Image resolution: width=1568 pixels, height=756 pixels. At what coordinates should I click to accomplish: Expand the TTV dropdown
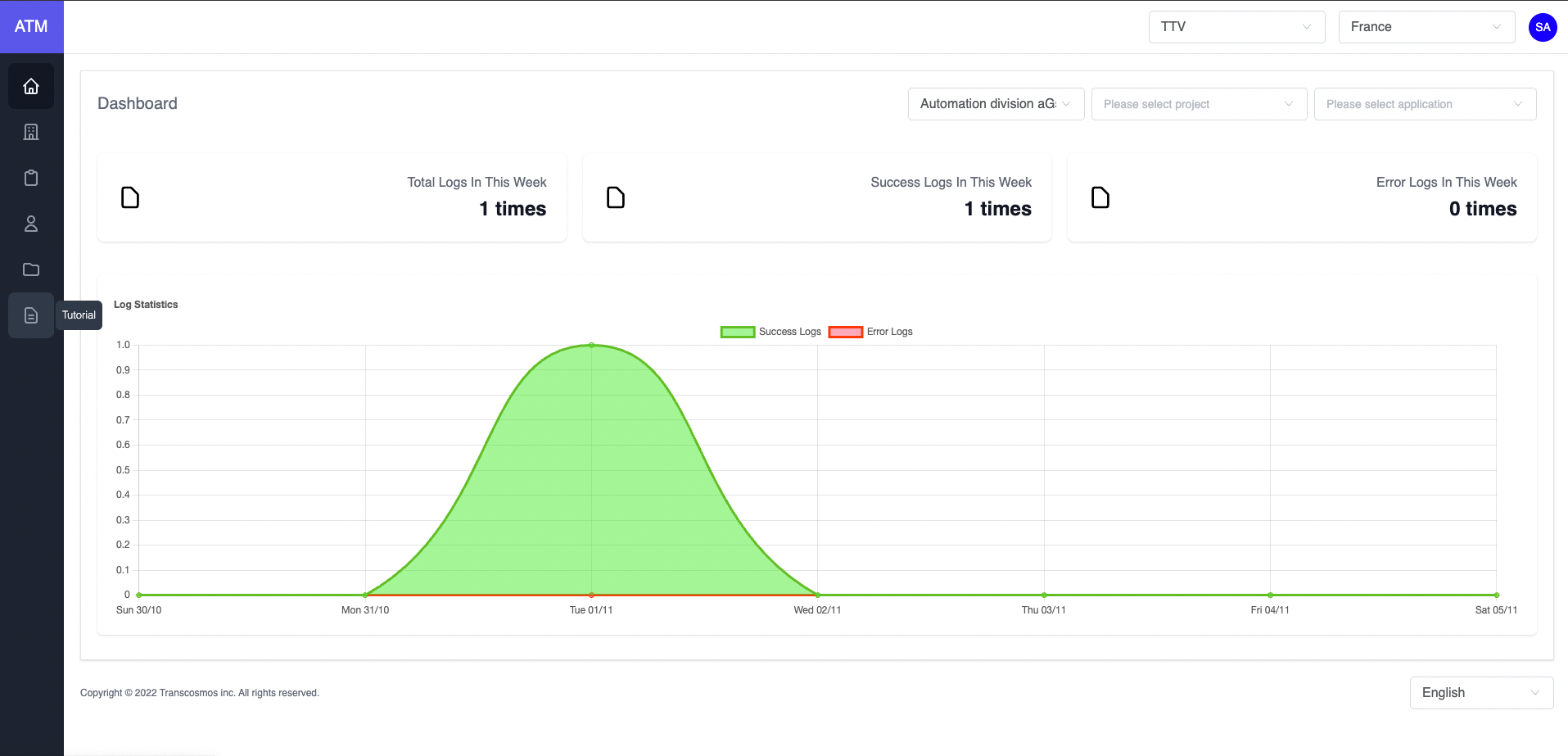[x=1236, y=27]
